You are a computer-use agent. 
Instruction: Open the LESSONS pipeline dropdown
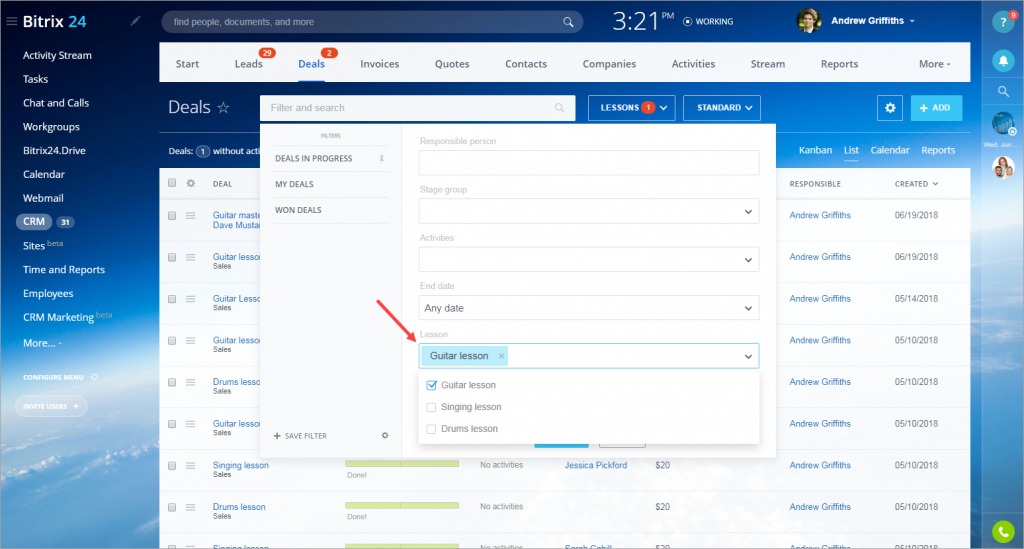632,108
